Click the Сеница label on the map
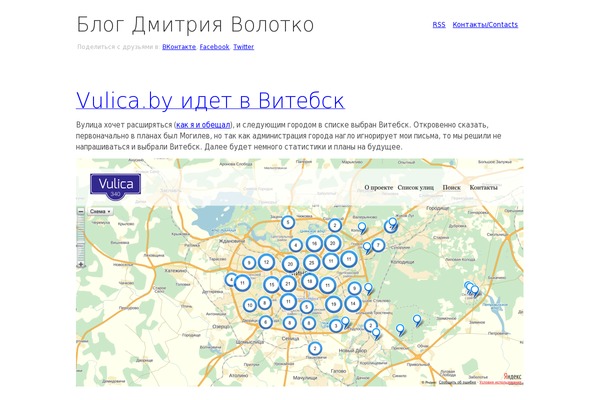600x400 pixels. click(290, 339)
